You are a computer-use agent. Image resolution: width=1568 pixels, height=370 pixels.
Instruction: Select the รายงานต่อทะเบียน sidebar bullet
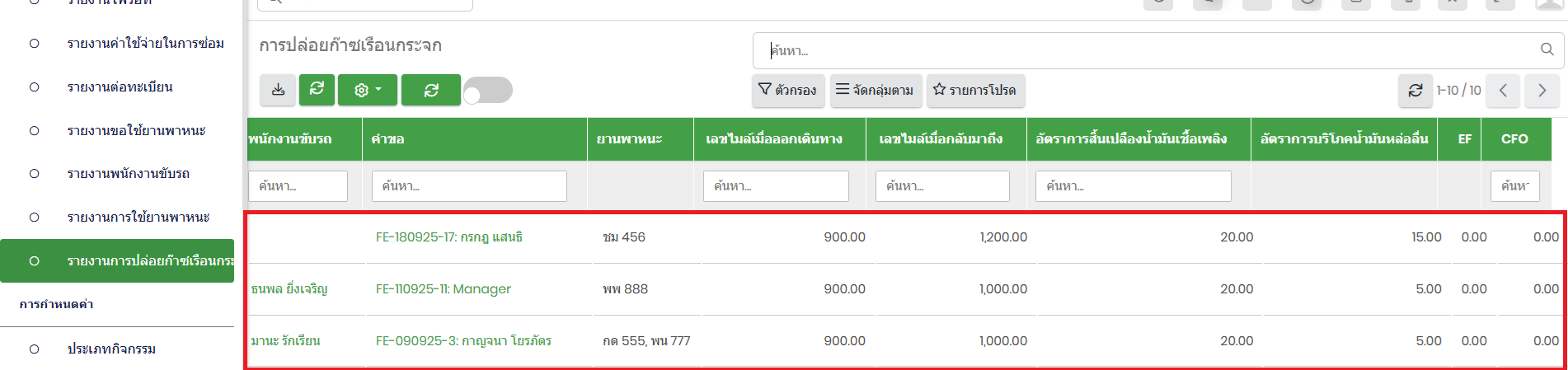(34, 87)
